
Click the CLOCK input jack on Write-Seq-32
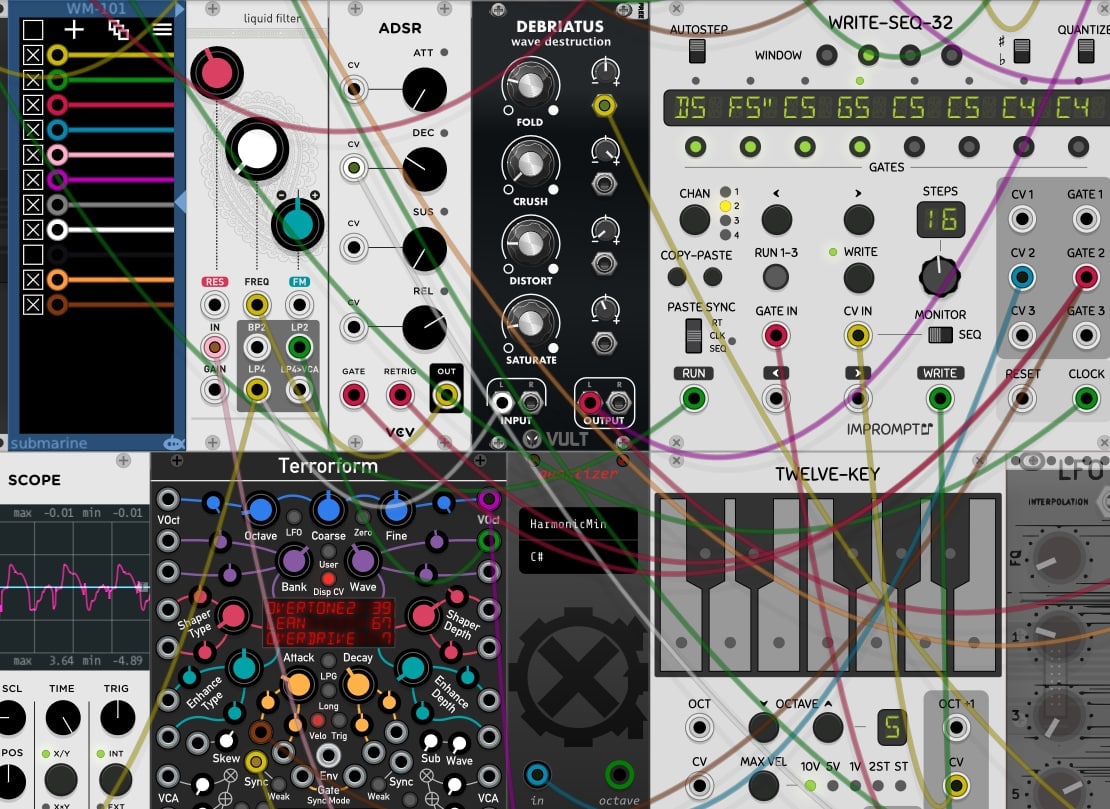(x=1086, y=398)
